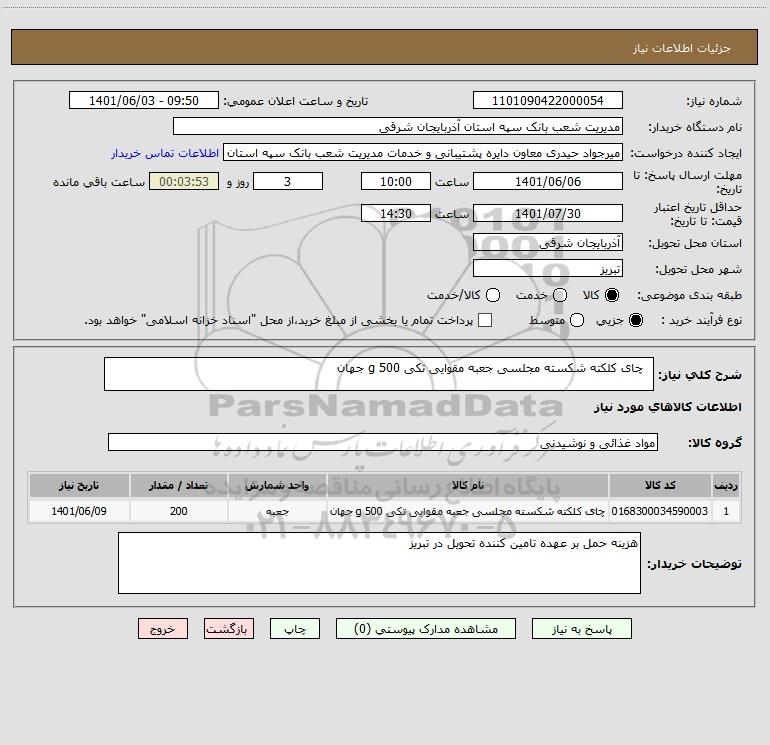Click the price validity date 1401/07/30
The width and height of the screenshot is (770, 745).
(548, 213)
